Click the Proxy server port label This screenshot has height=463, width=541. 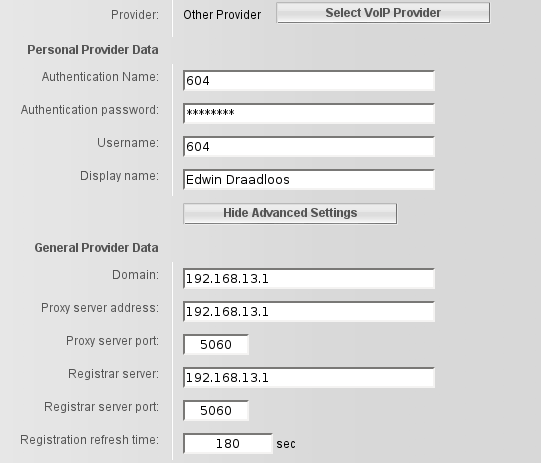[112, 341]
